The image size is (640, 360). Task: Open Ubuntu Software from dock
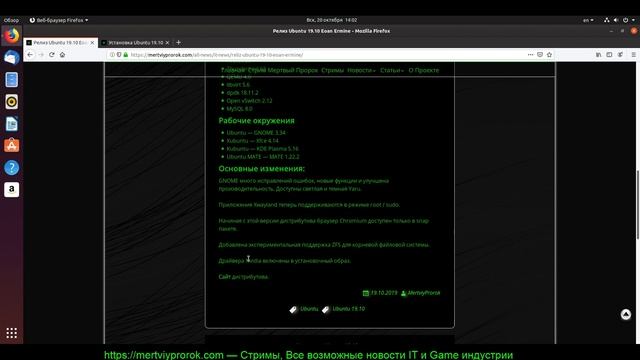tap(11, 146)
